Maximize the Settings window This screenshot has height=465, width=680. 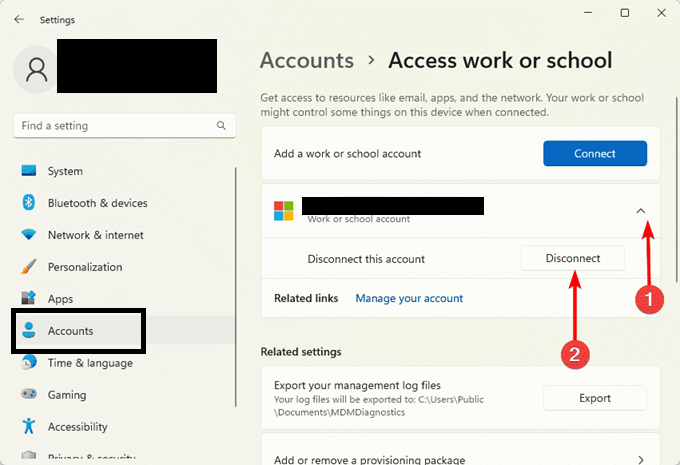click(x=624, y=13)
